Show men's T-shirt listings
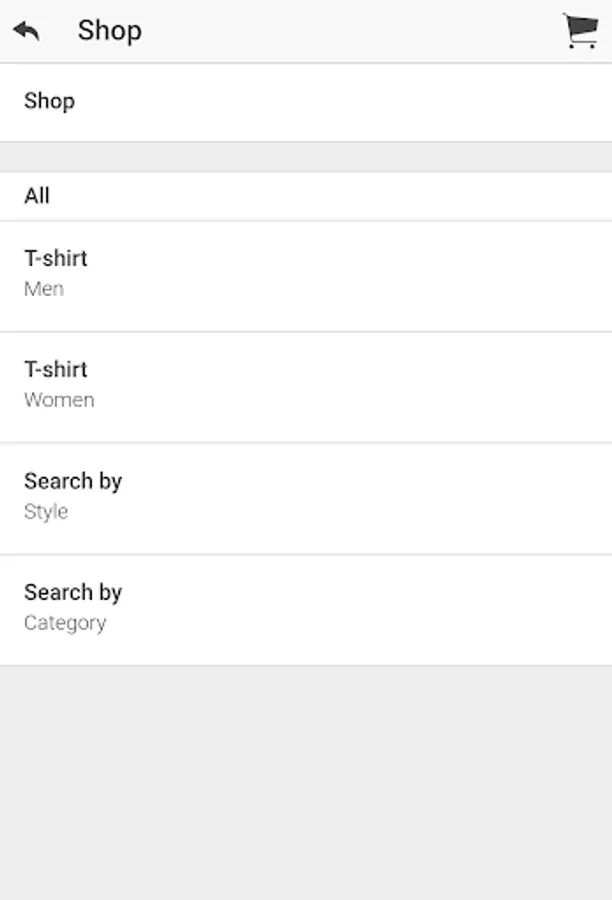 pyautogui.click(x=306, y=275)
